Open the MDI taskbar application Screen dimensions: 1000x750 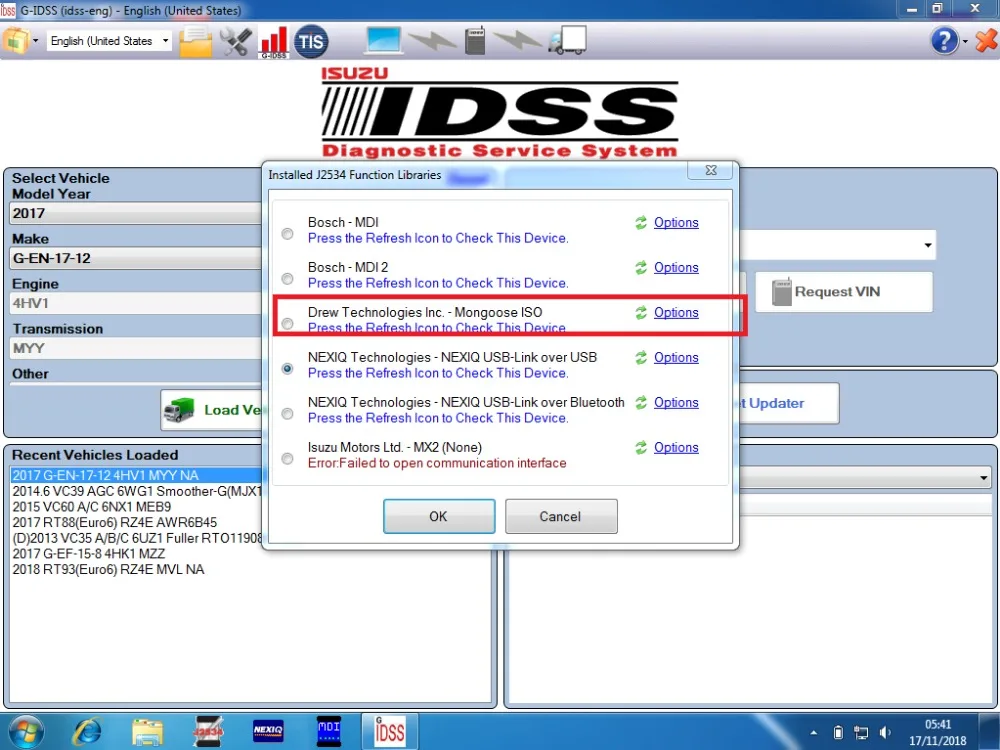point(328,731)
